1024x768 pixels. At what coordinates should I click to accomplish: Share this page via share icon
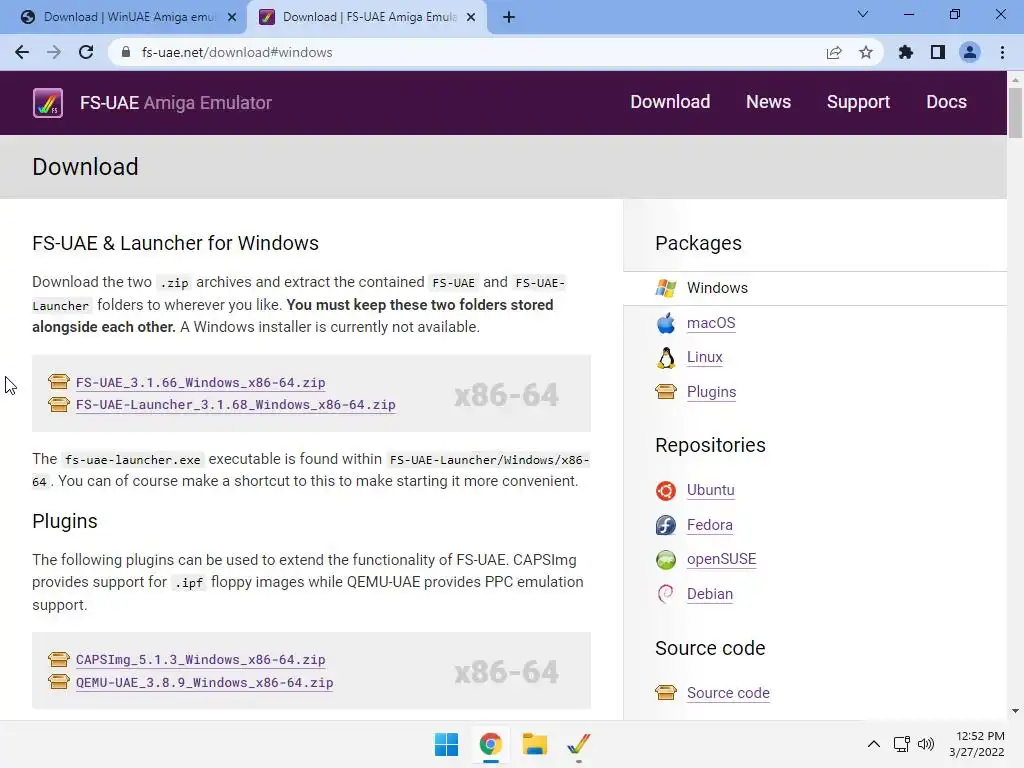[834, 52]
